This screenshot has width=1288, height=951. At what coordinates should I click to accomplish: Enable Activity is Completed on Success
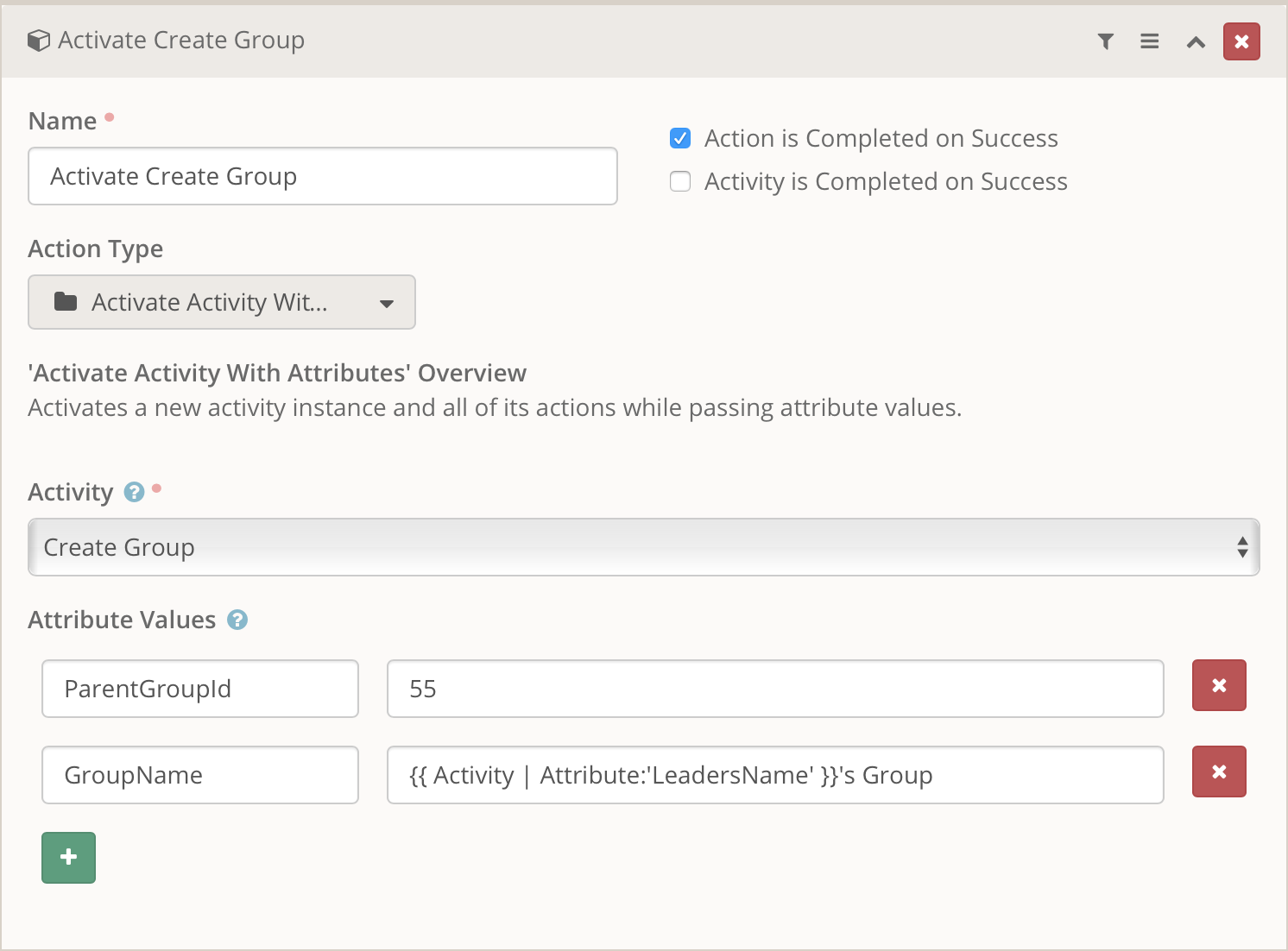(x=680, y=181)
